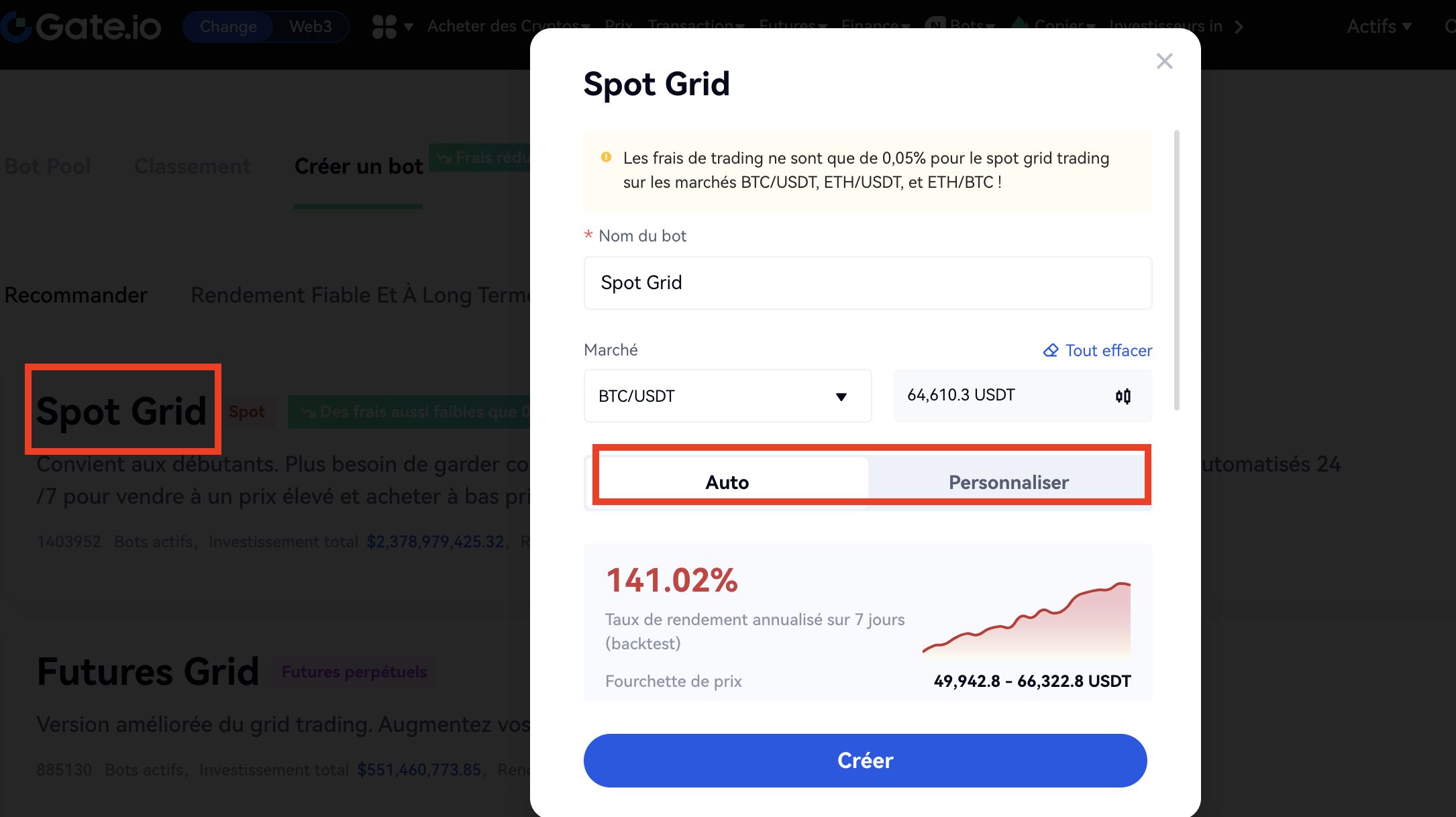1456x817 pixels.
Task: Click the dialog's vertical scrollbar
Action: click(1176, 268)
